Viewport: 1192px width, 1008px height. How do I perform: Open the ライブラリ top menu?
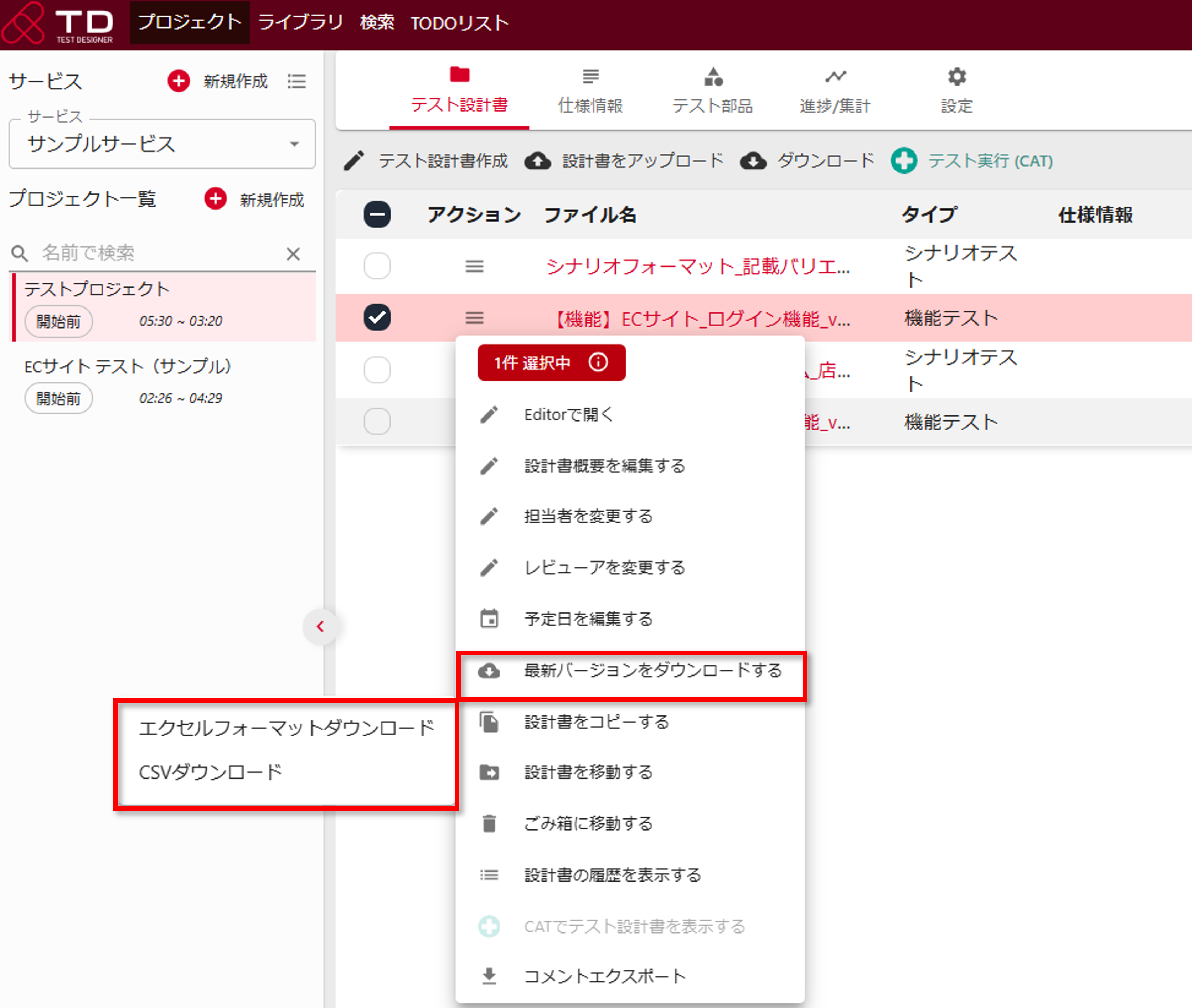tap(300, 22)
